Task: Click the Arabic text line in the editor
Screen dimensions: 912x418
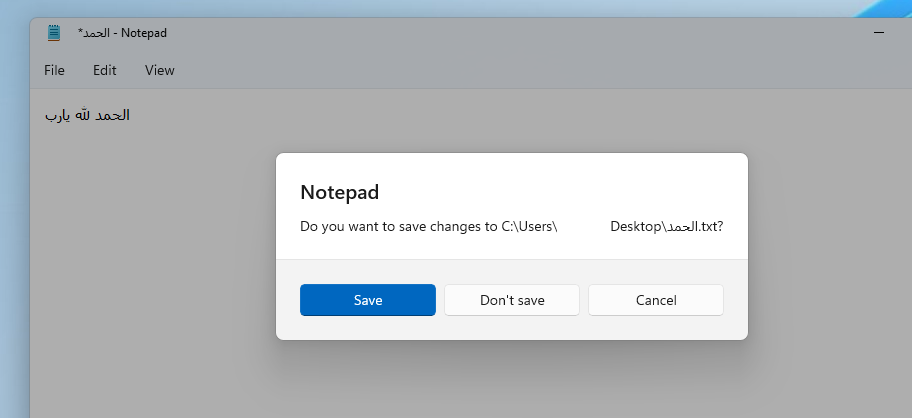Action: coord(87,116)
